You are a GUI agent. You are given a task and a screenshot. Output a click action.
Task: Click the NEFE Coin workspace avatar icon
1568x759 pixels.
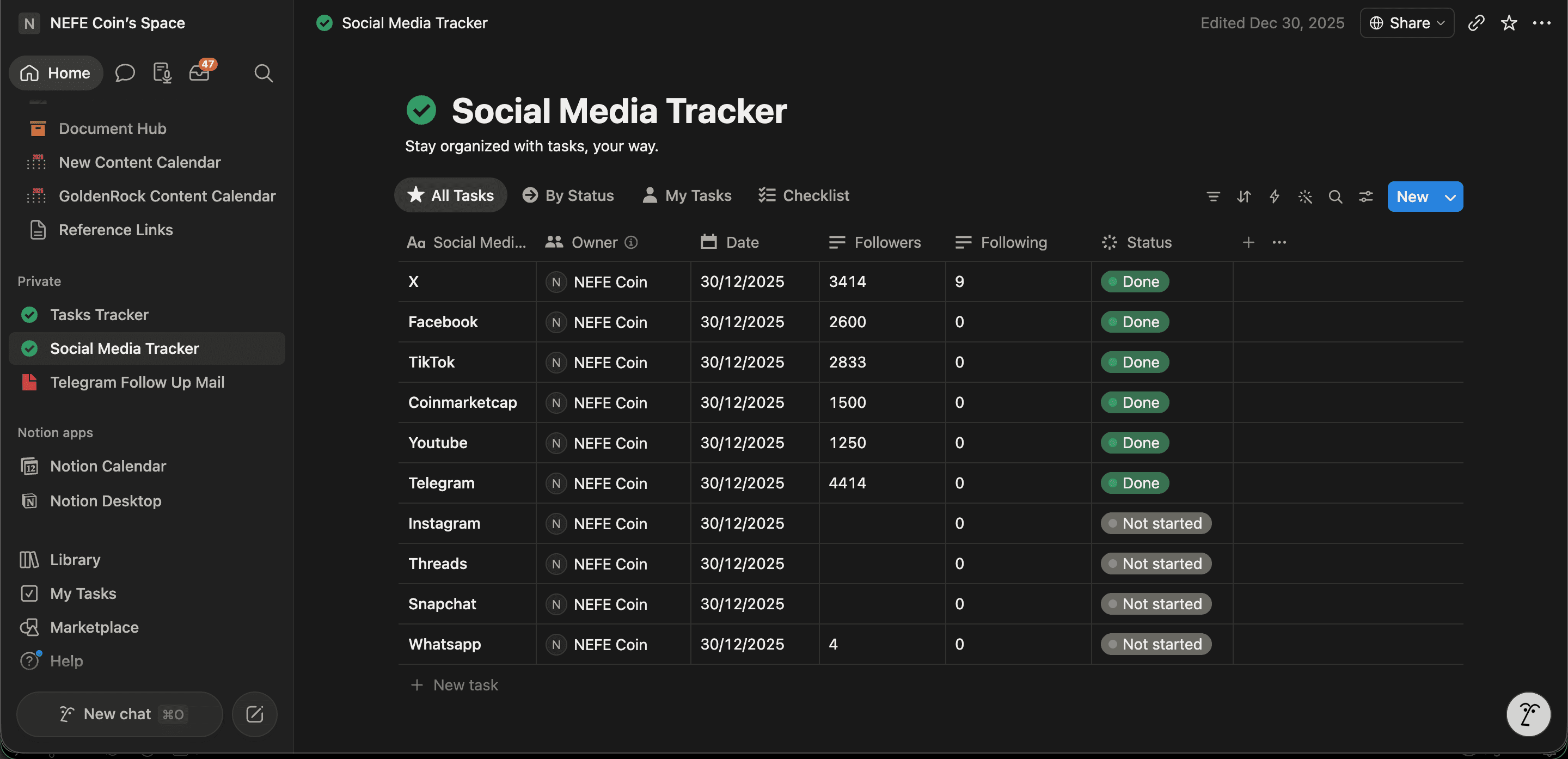pos(29,23)
